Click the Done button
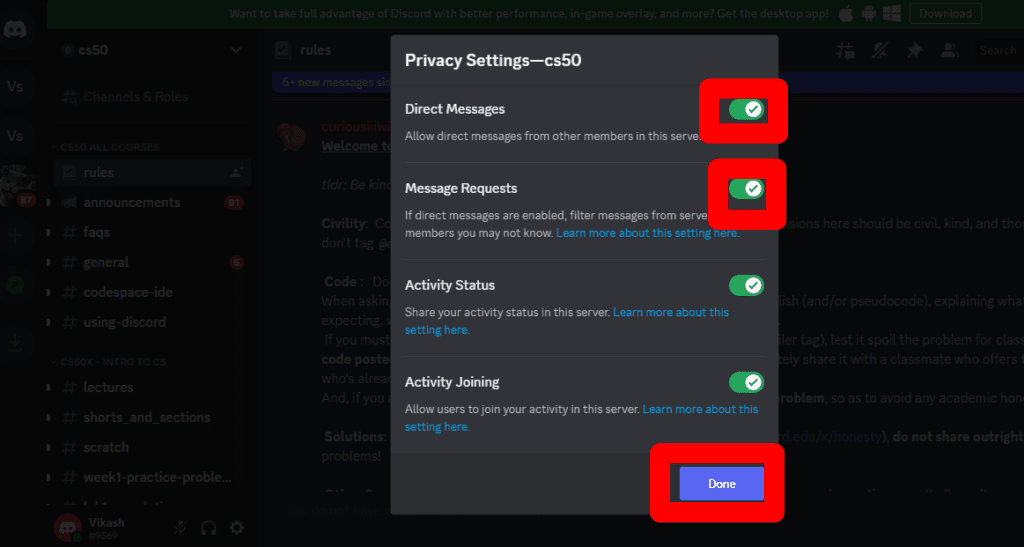 tap(721, 484)
